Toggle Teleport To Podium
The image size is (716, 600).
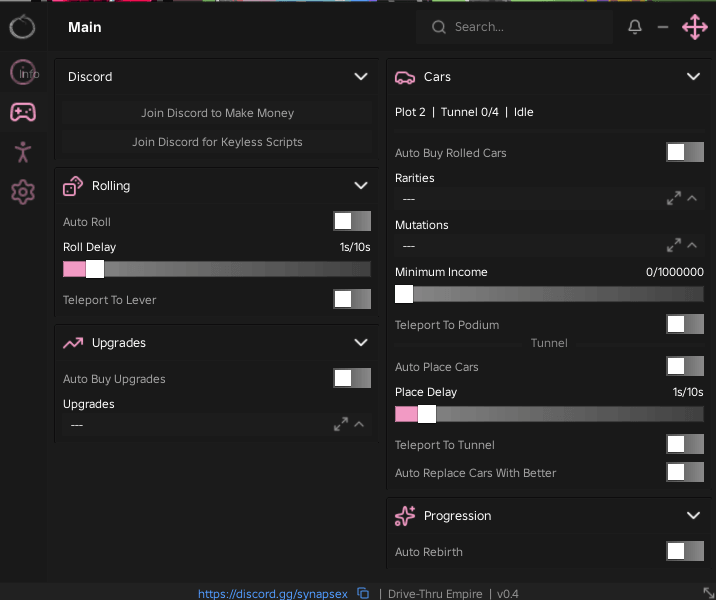(685, 324)
